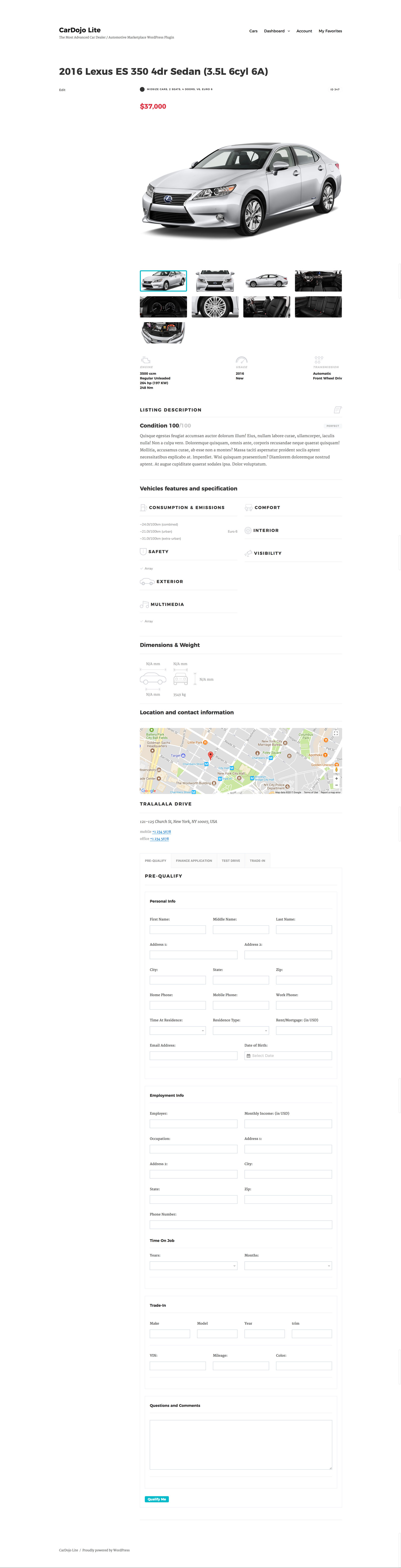Click the car front-view dimension icon
Image resolution: width=401 pixels, height=1568 pixels.
181,679
